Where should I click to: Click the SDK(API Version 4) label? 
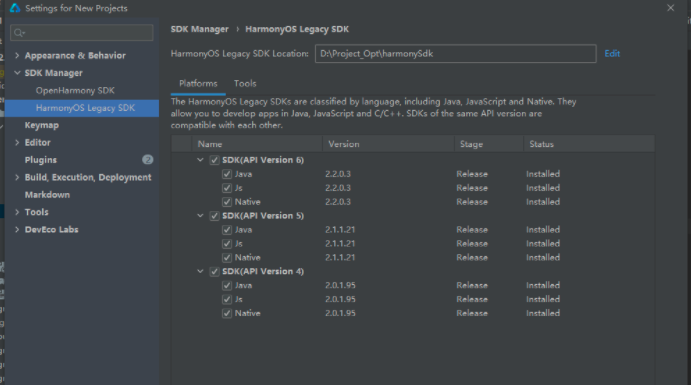(x=263, y=271)
